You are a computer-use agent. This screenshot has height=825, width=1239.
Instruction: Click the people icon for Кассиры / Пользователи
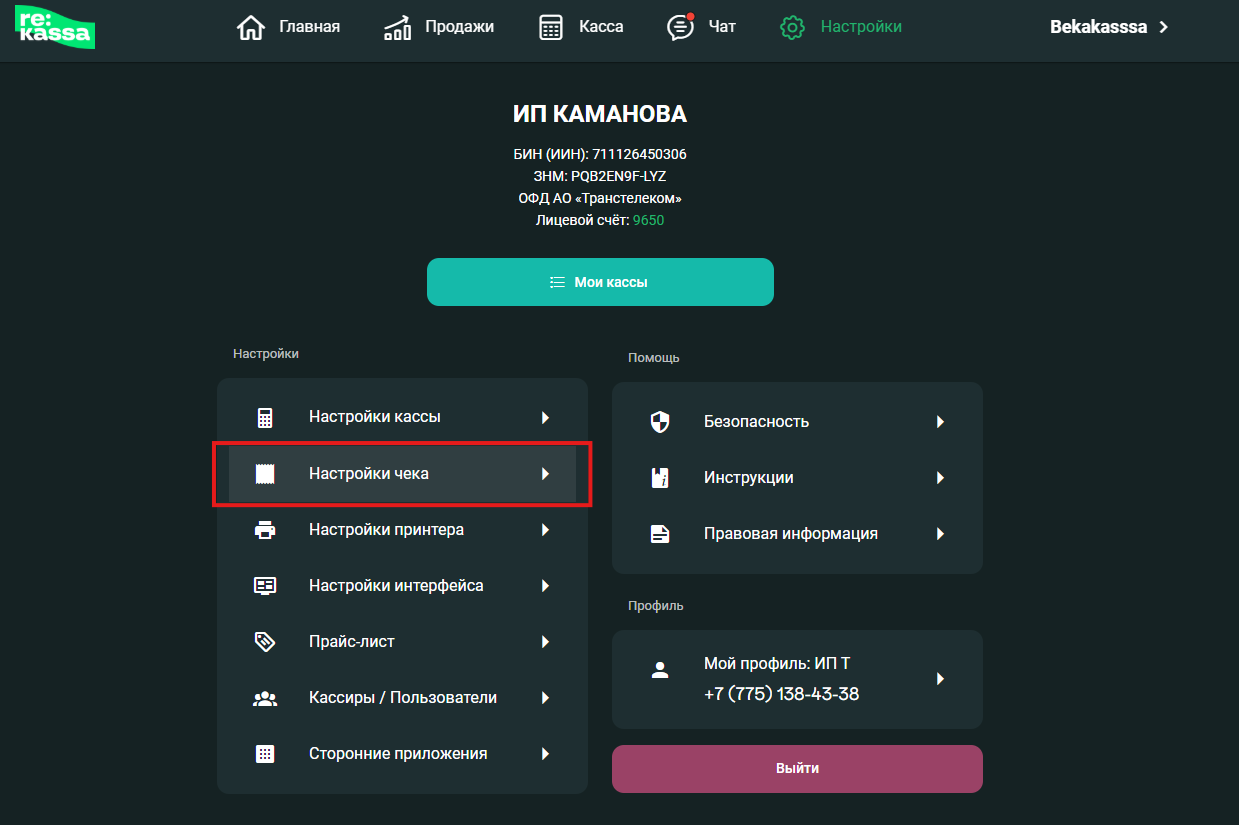[265, 698]
